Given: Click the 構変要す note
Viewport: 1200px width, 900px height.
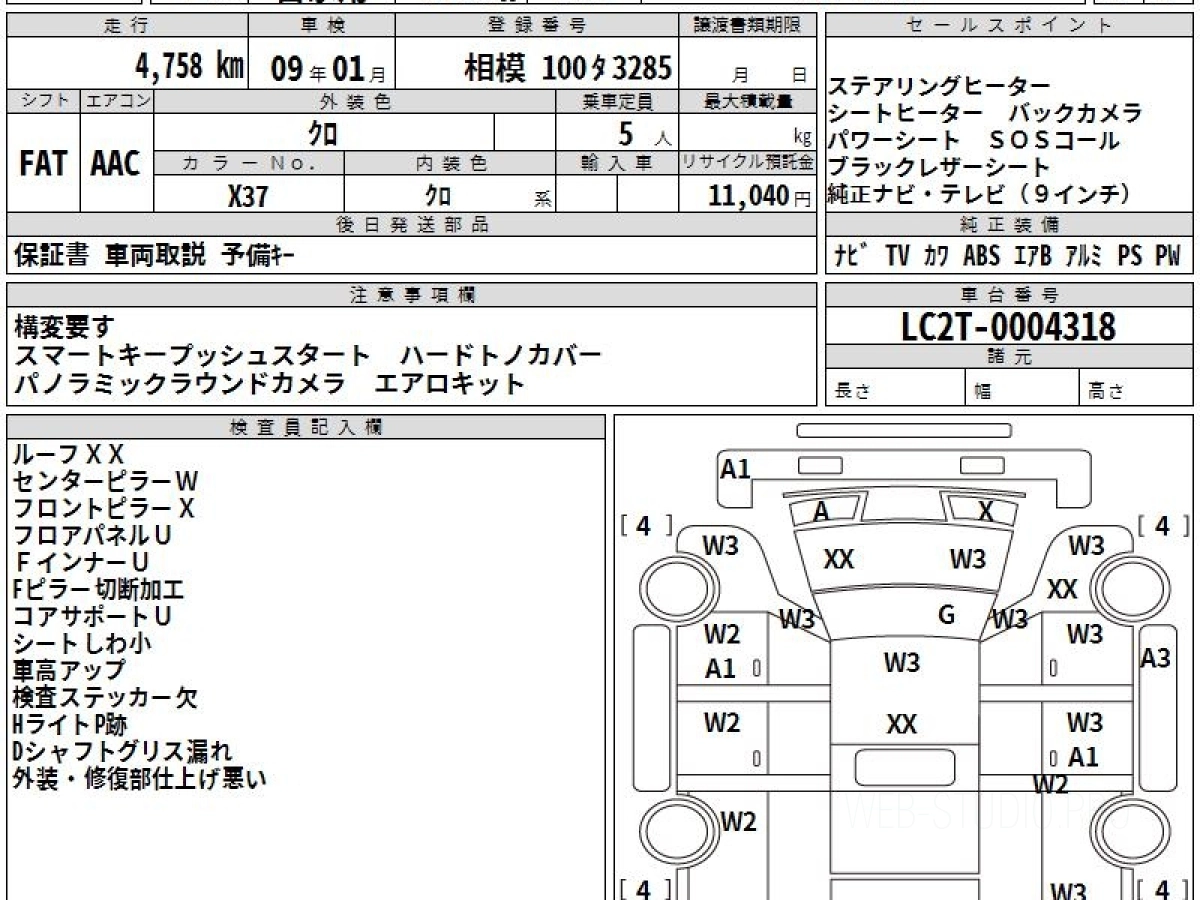Looking at the screenshot, I should tap(64, 326).
